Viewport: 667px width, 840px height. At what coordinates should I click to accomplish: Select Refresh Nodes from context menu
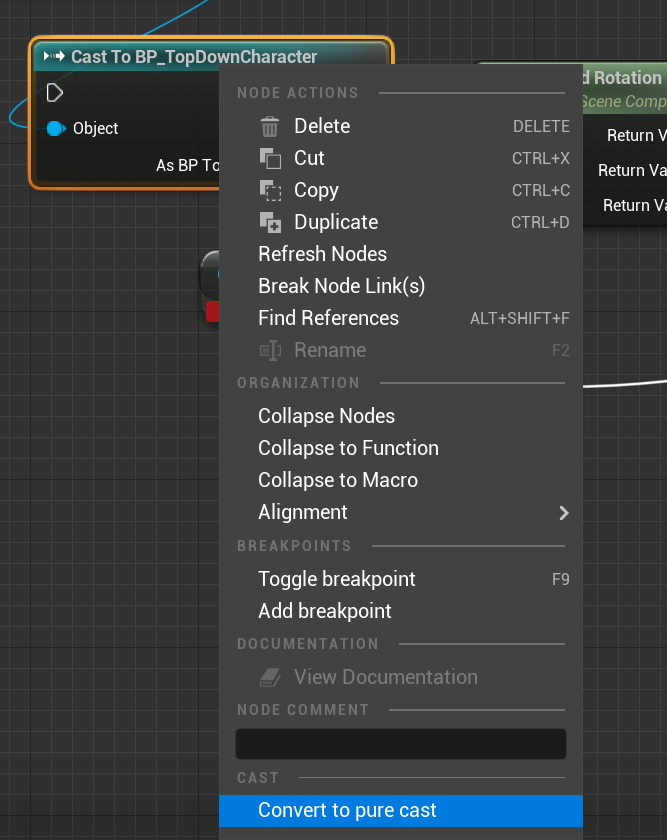[322, 254]
